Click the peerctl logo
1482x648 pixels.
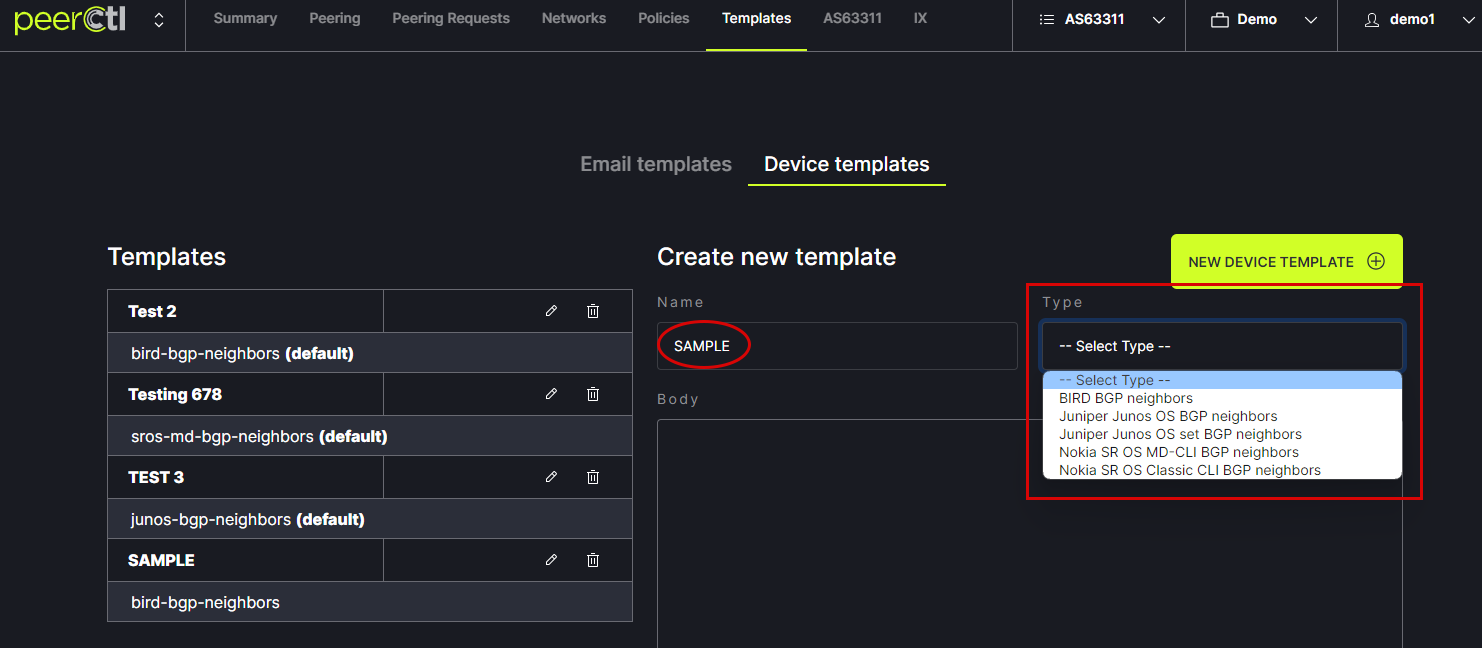[70, 20]
